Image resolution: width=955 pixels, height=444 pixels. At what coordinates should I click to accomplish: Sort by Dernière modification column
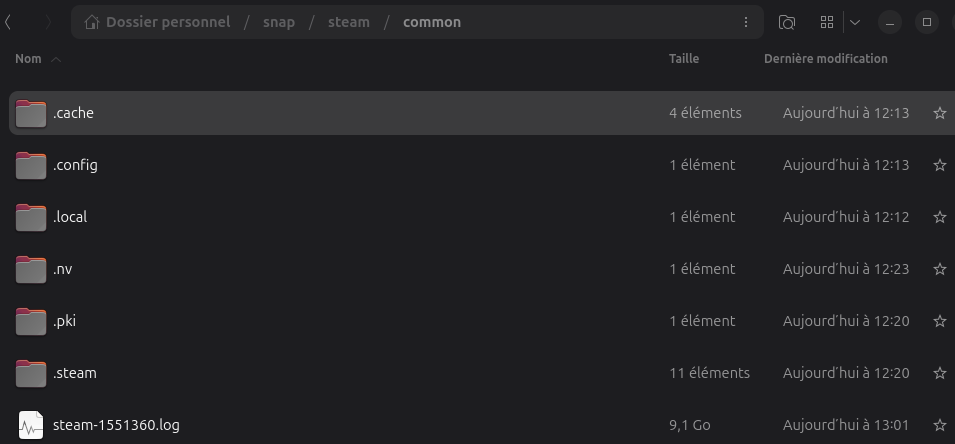(825, 59)
